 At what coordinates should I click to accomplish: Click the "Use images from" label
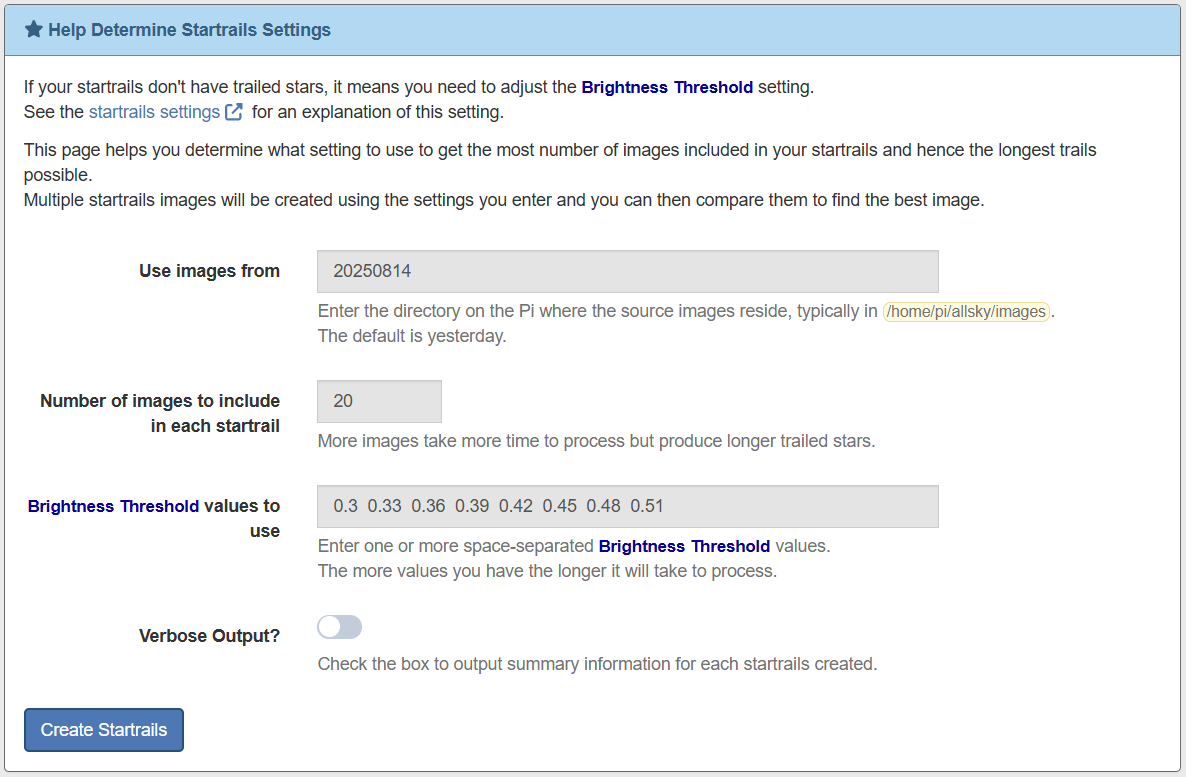209,271
